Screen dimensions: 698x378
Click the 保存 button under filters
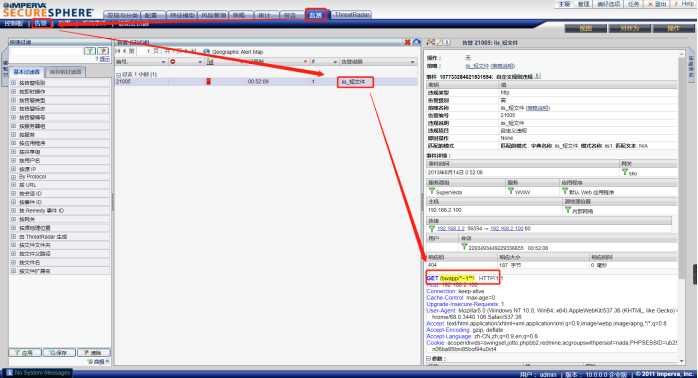pos(59,353)
